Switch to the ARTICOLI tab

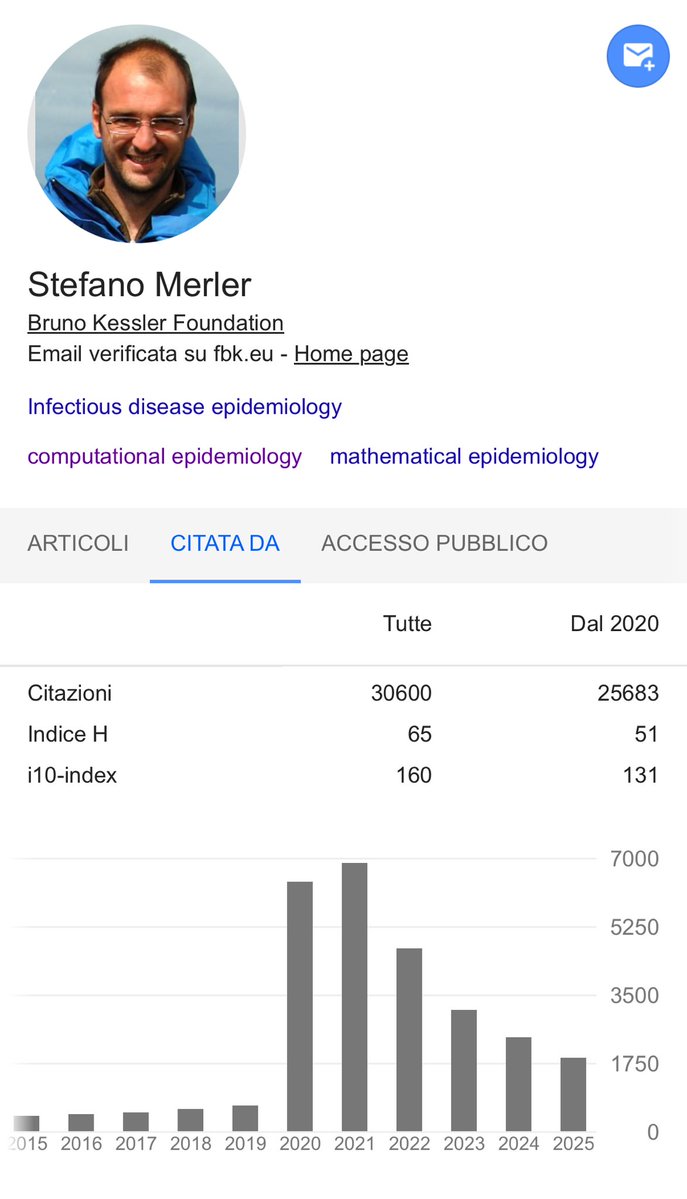pos(78,543)
